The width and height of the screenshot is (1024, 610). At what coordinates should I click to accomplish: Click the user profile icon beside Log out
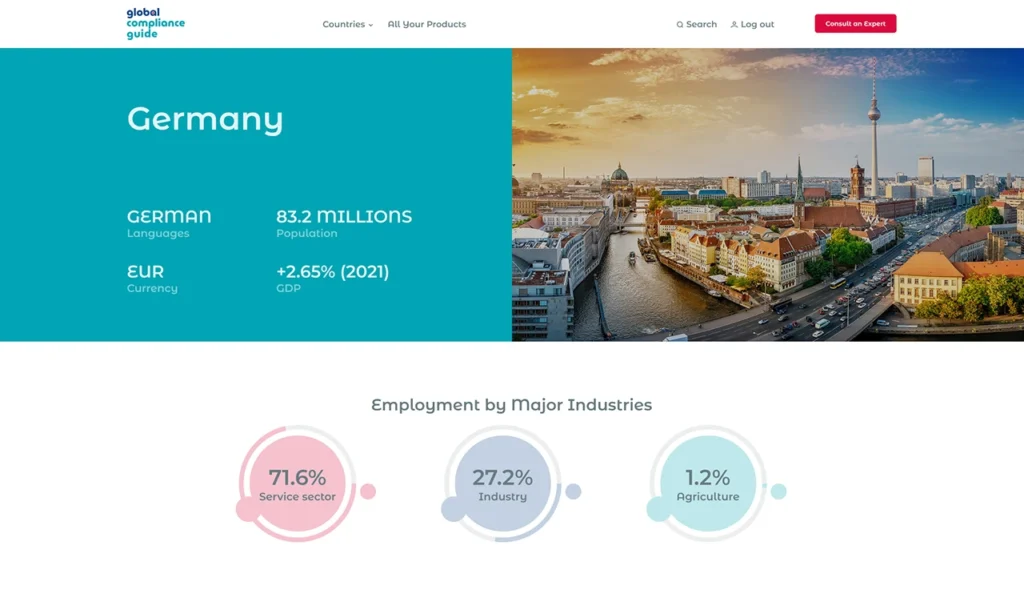(x=734, y=25)
